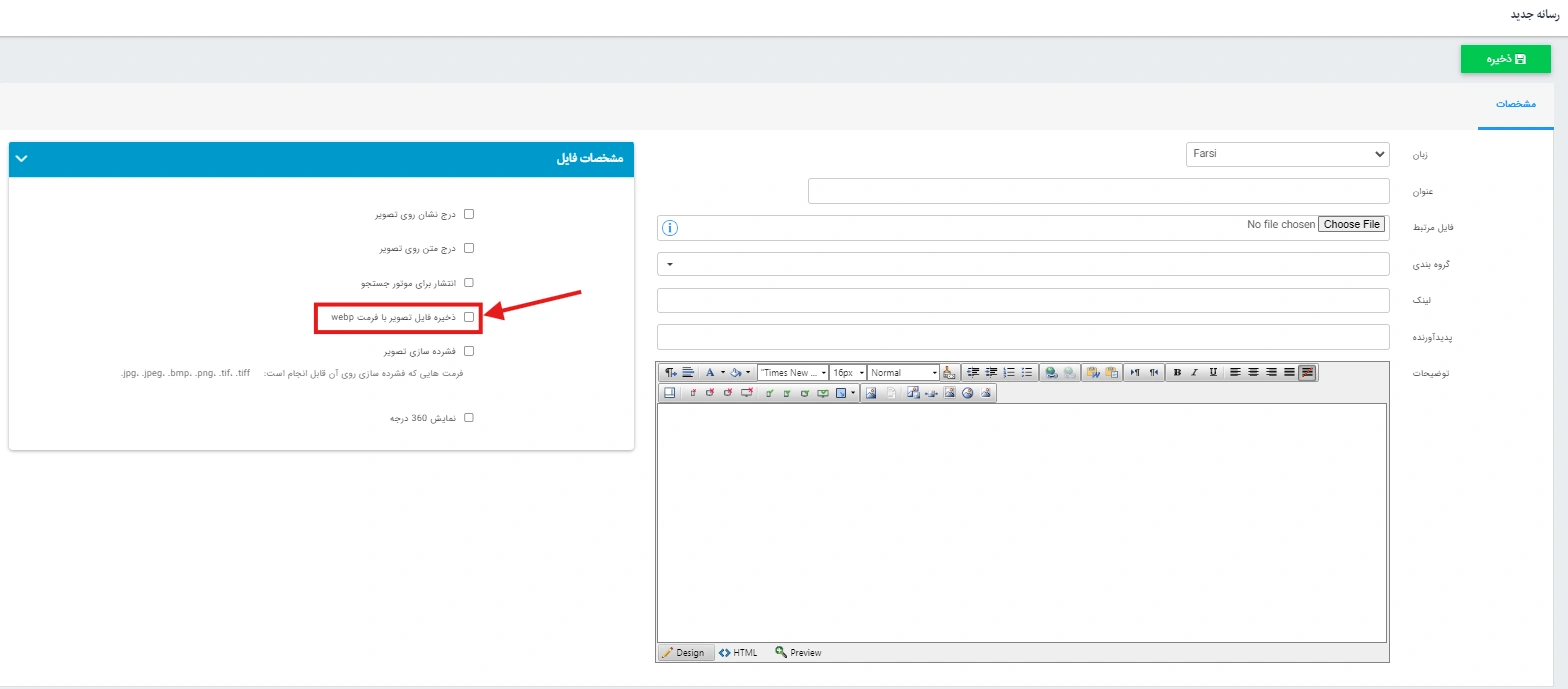The image size is (1568, 689).
Task: Open the Times New Roman font dropdown
Action: click(793, 373)
